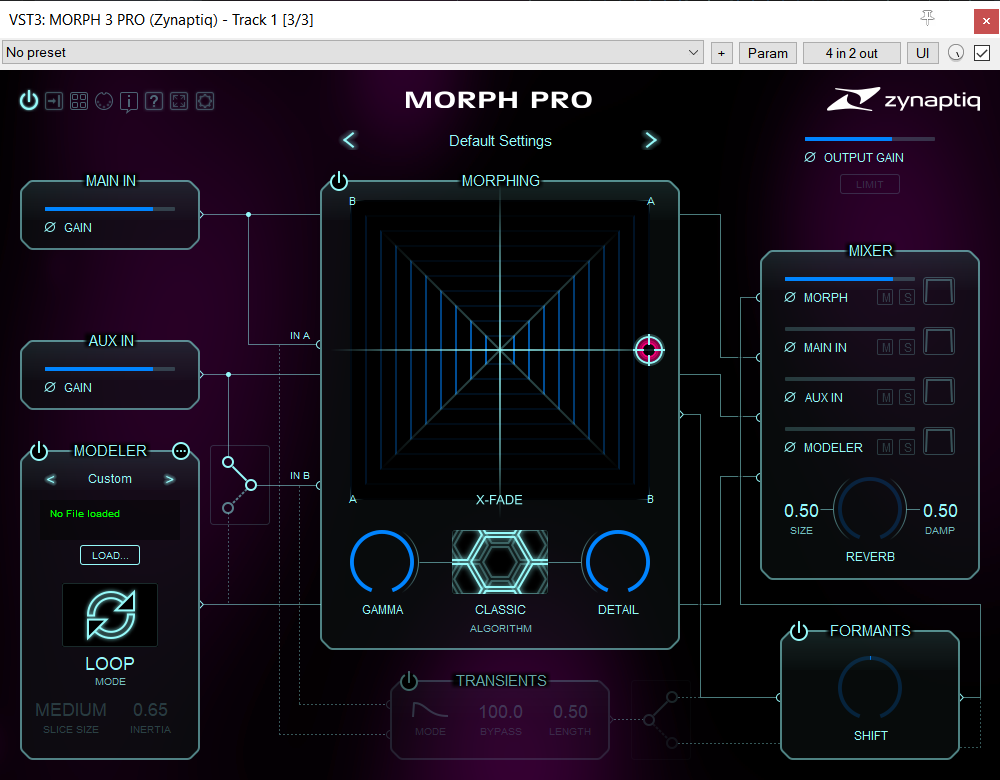Toggle the plugin power bypass icon
Screen dimensions: 1000x780
(x=28, y=100)
